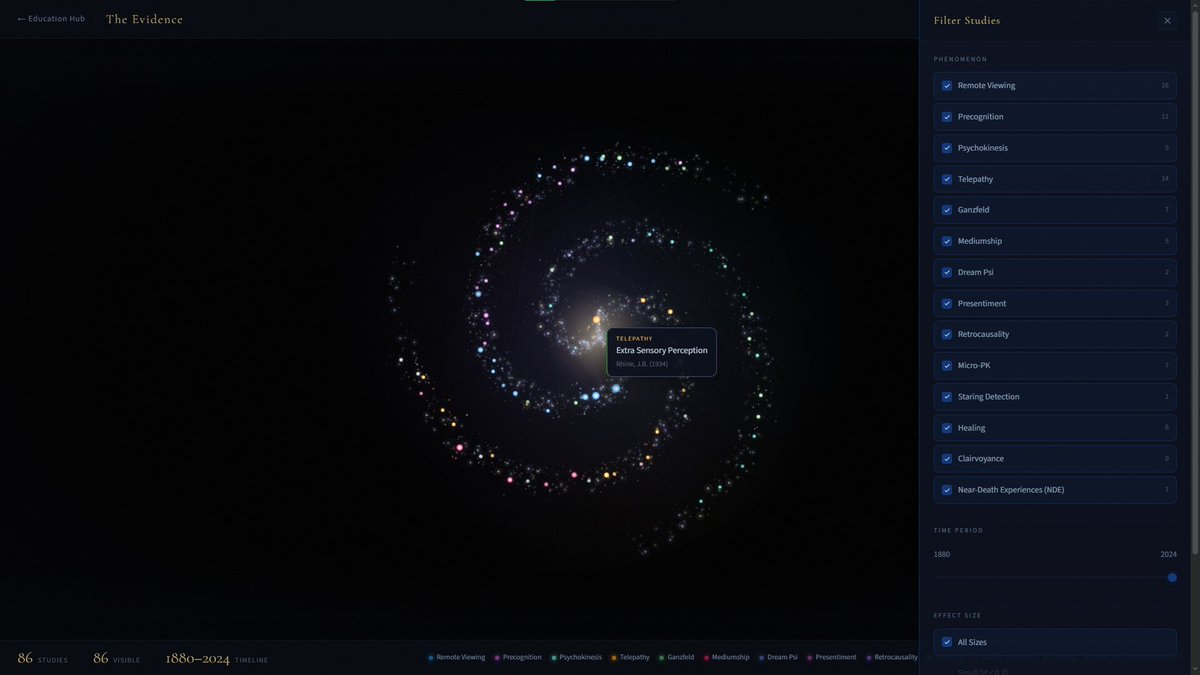Click the Psychokinesis legend dot
Image resolution: width=1200 pixels, height=675 pixels.
tap(554, 658)
